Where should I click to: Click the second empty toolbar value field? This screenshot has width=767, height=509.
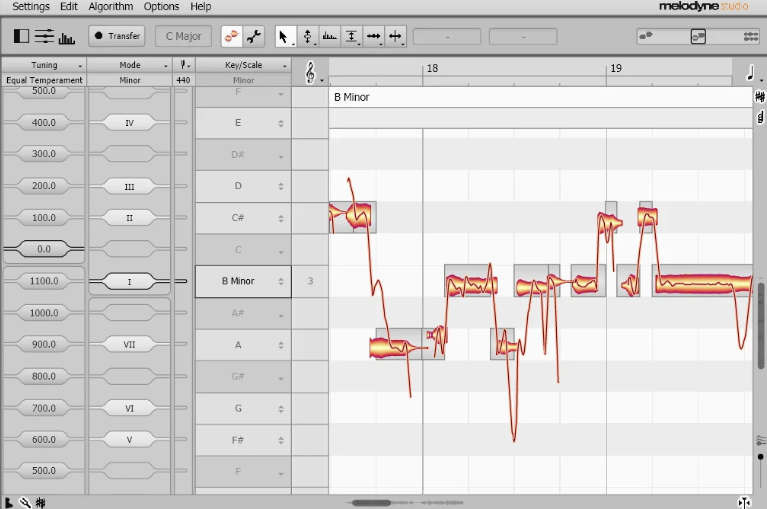523,37
